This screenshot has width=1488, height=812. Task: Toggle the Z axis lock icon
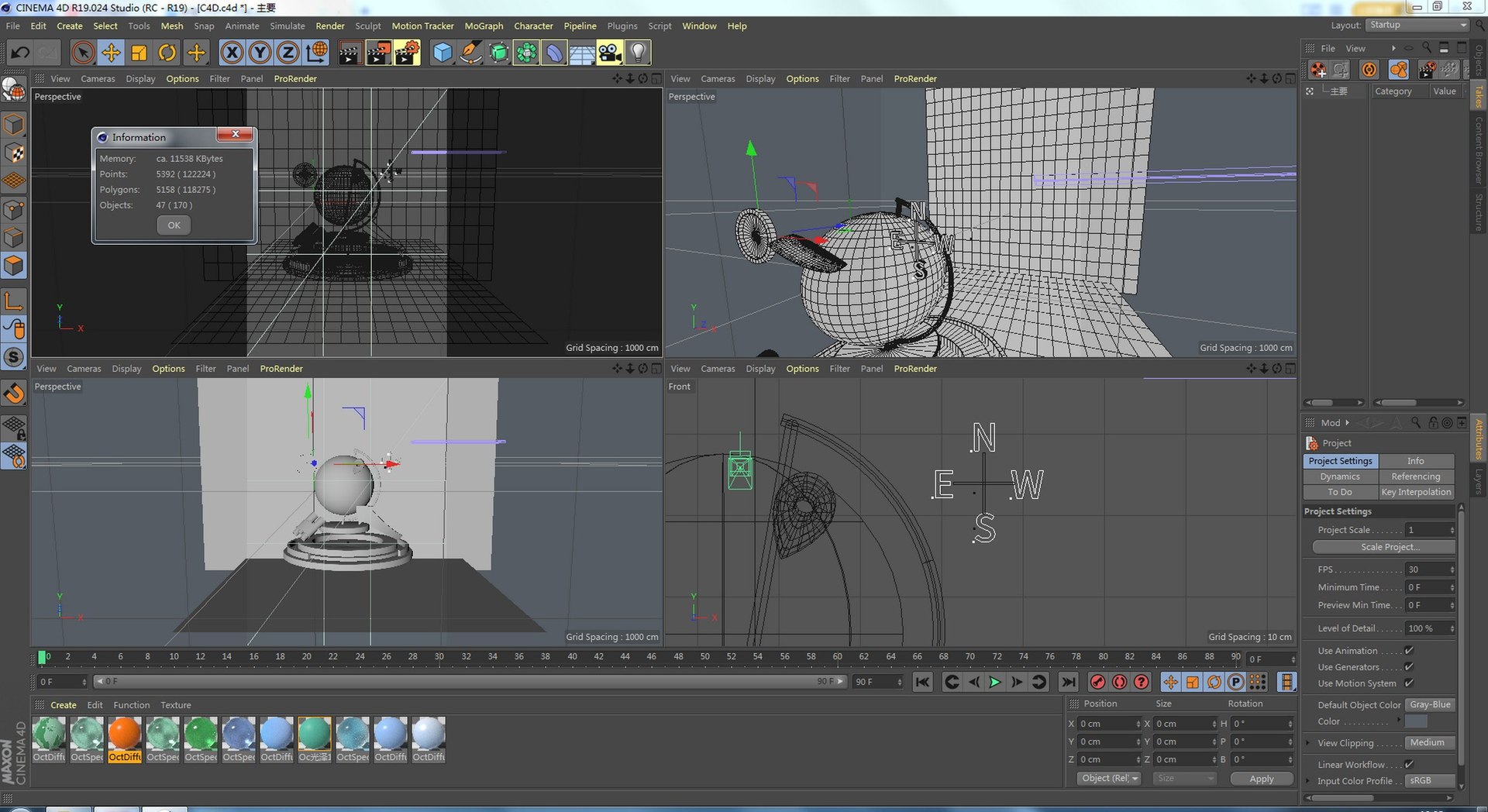pyautogui.click(x=288, y=53)
